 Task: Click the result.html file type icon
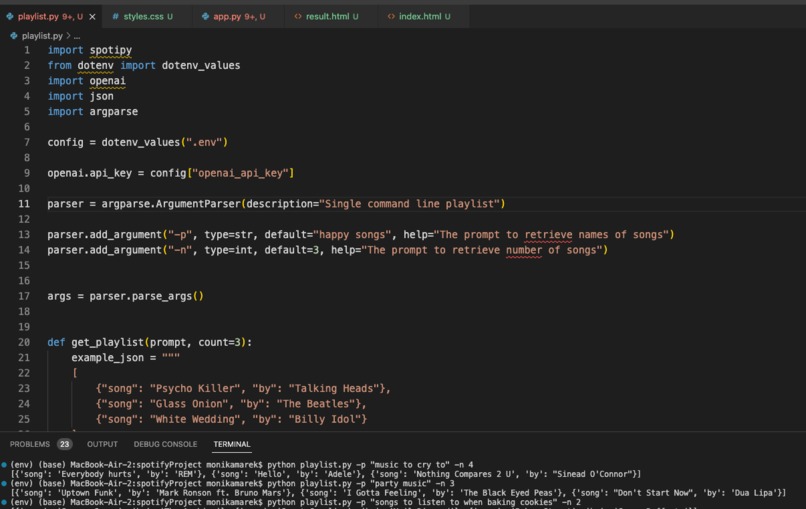298,16
